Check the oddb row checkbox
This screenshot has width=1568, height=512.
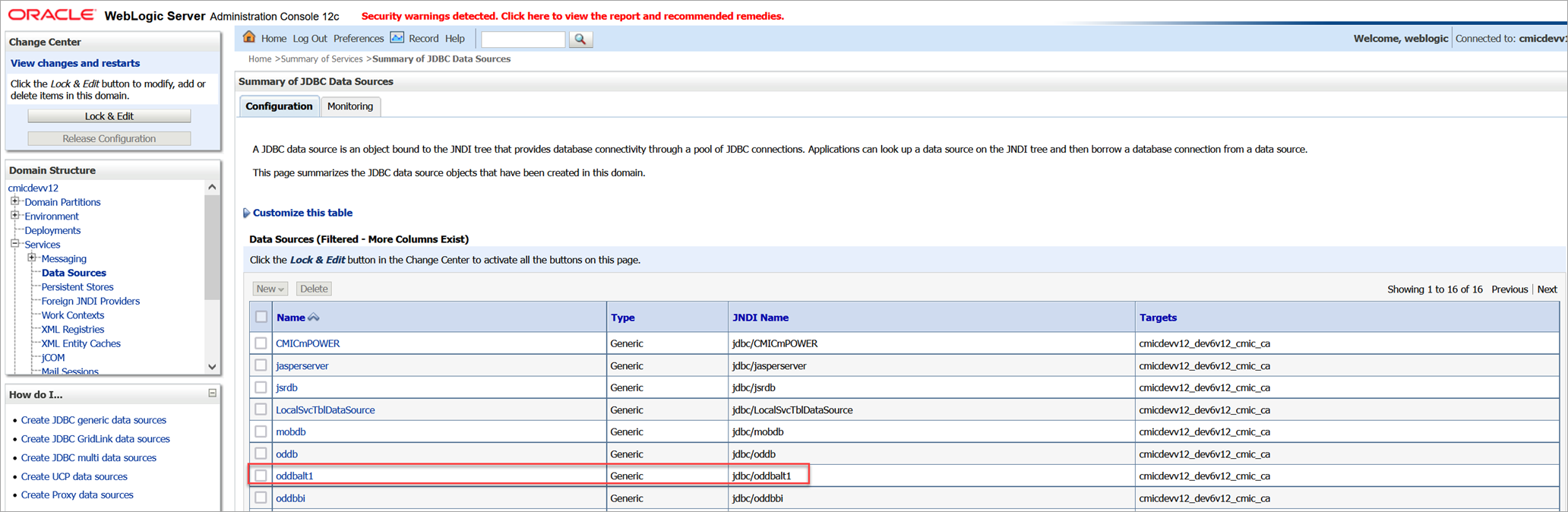(x=261, y=454)
